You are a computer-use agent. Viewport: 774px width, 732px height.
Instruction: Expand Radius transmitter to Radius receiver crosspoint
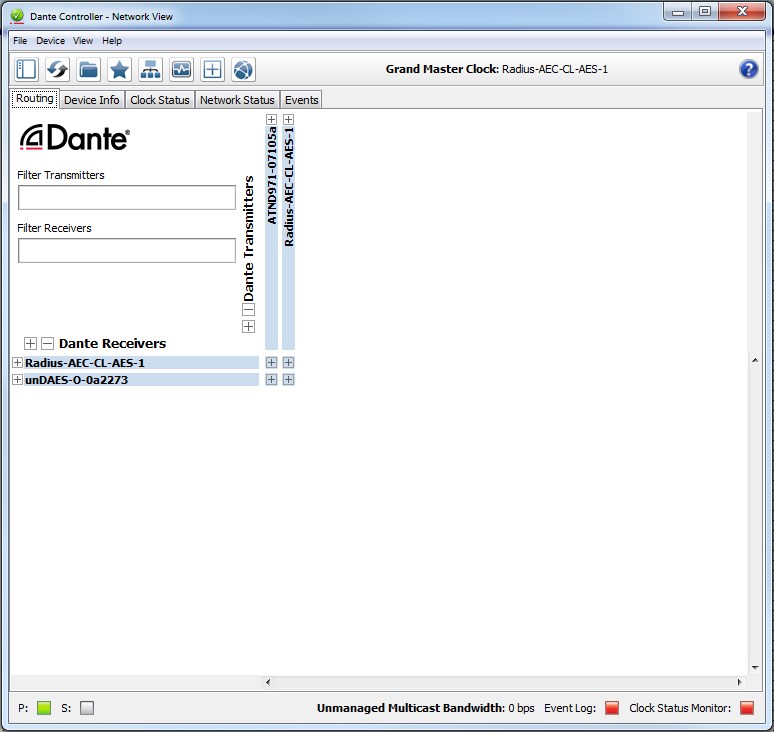tap(288, 363)
